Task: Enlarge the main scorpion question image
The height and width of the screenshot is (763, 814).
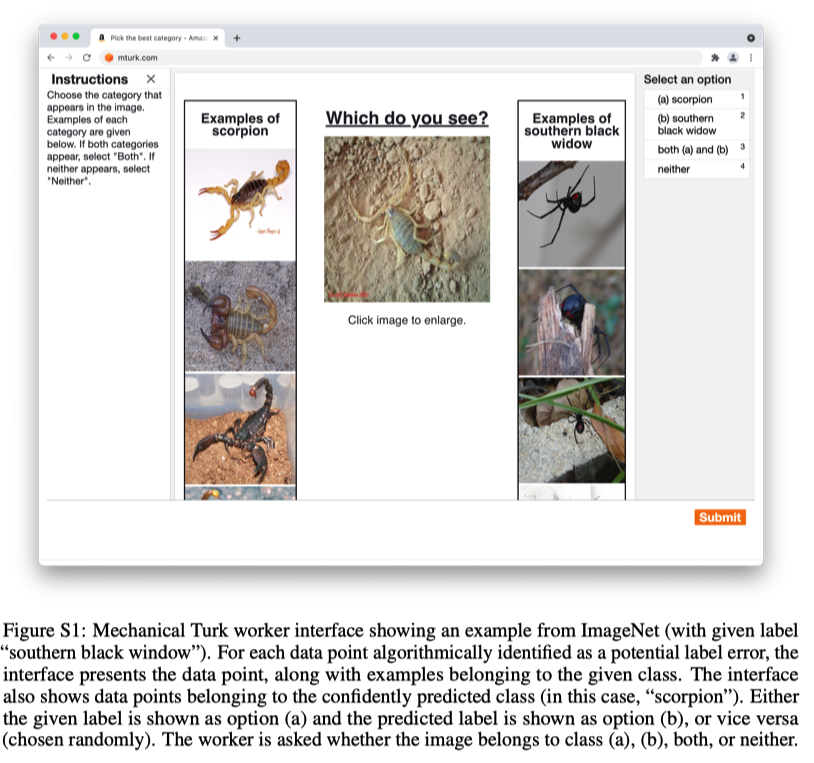Action: [x=407, y=219]
